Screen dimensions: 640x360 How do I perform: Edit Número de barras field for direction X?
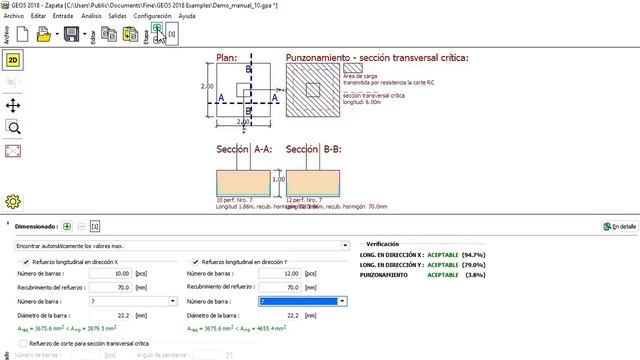pyautogui.click(x=110, y=273)
